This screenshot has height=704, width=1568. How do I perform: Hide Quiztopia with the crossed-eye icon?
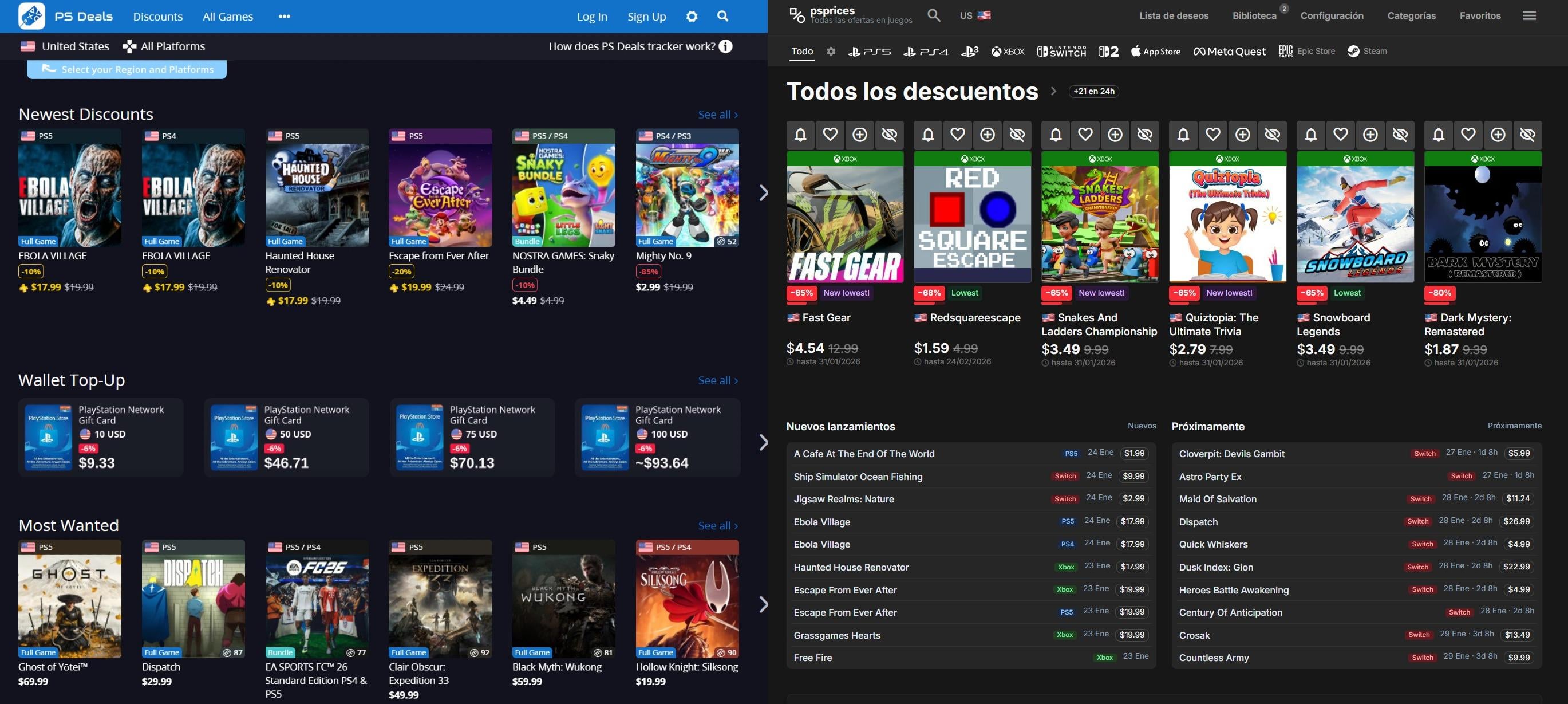(1272, 135)
